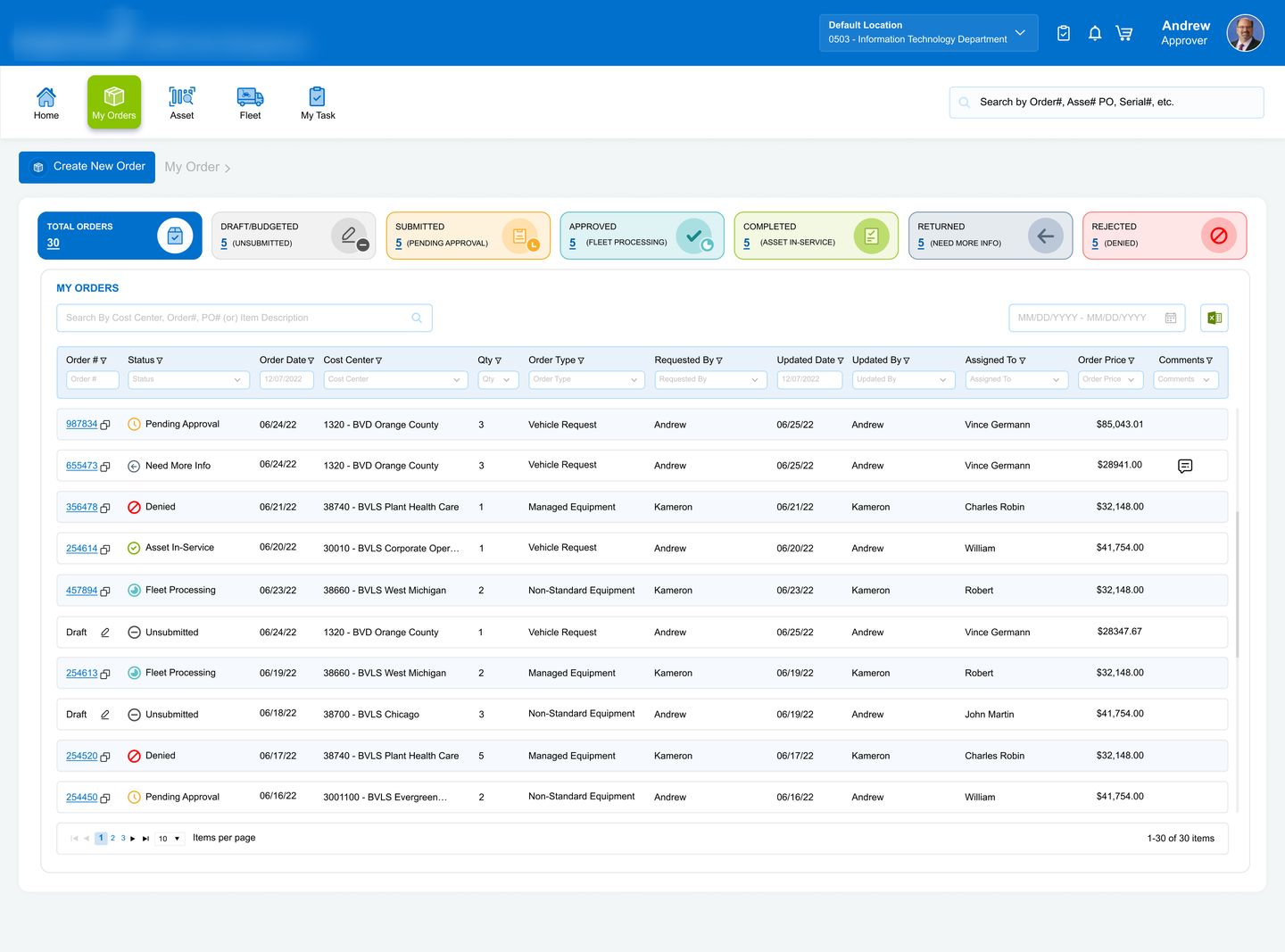Open the date range calendar picker icon

click(x=1171, y=318)
